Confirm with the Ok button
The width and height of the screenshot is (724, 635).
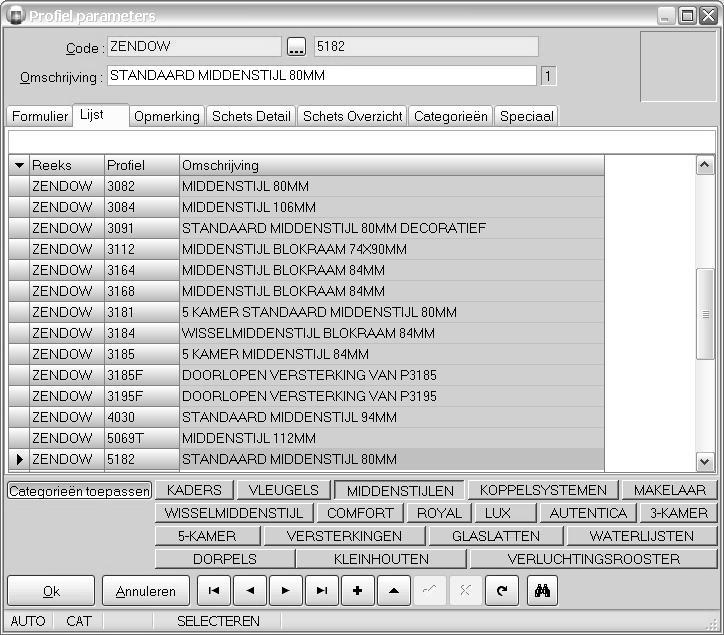[x=51, y=591]
